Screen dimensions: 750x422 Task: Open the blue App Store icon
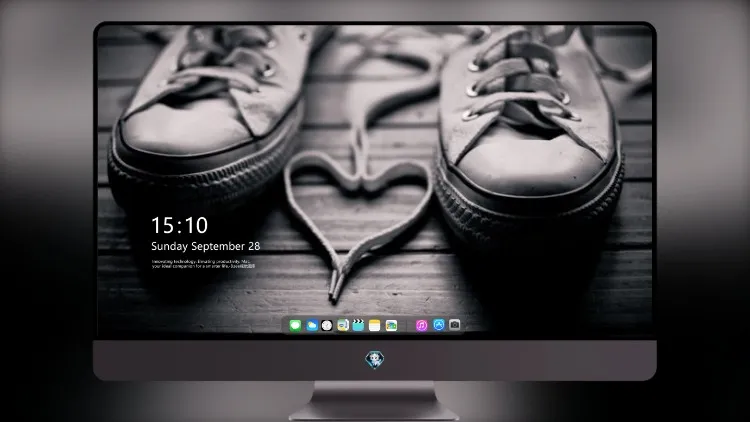439,325
